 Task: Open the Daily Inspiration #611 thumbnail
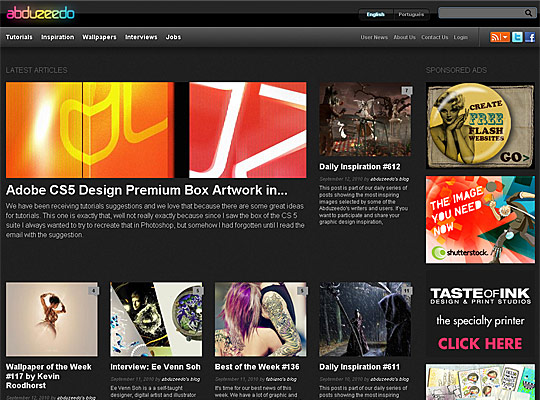coord(365,319)
